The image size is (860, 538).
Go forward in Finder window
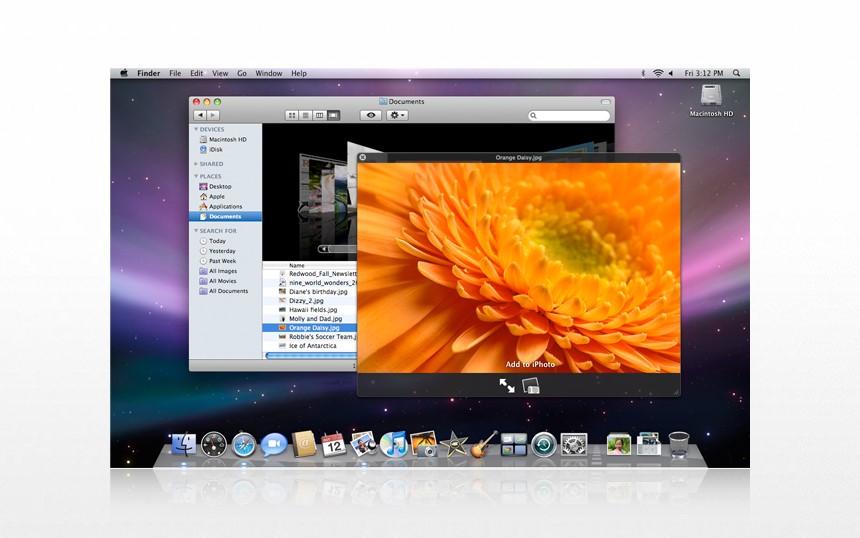[x=213, y=115]
